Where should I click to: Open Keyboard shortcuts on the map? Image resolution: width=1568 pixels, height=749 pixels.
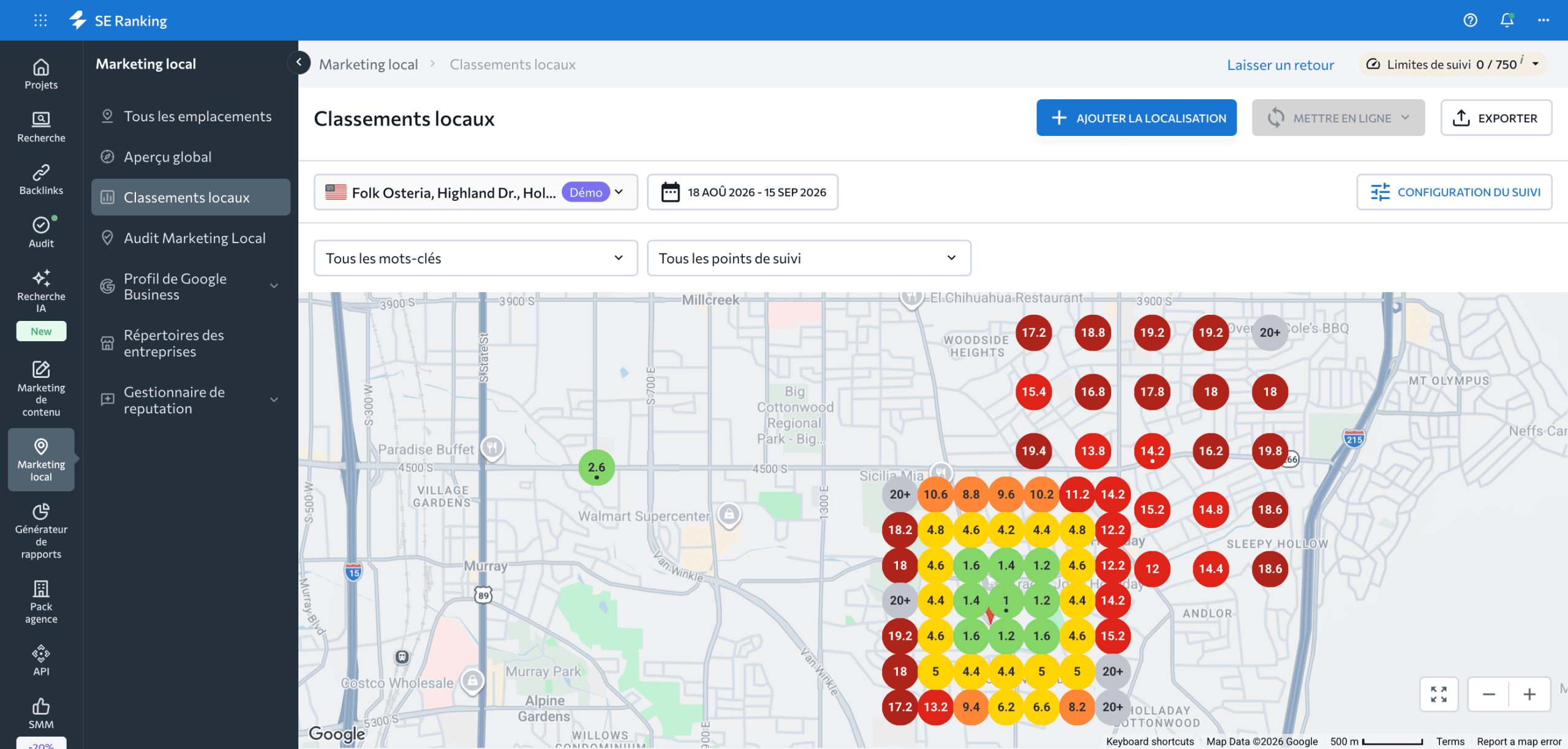click(1150, 742)
